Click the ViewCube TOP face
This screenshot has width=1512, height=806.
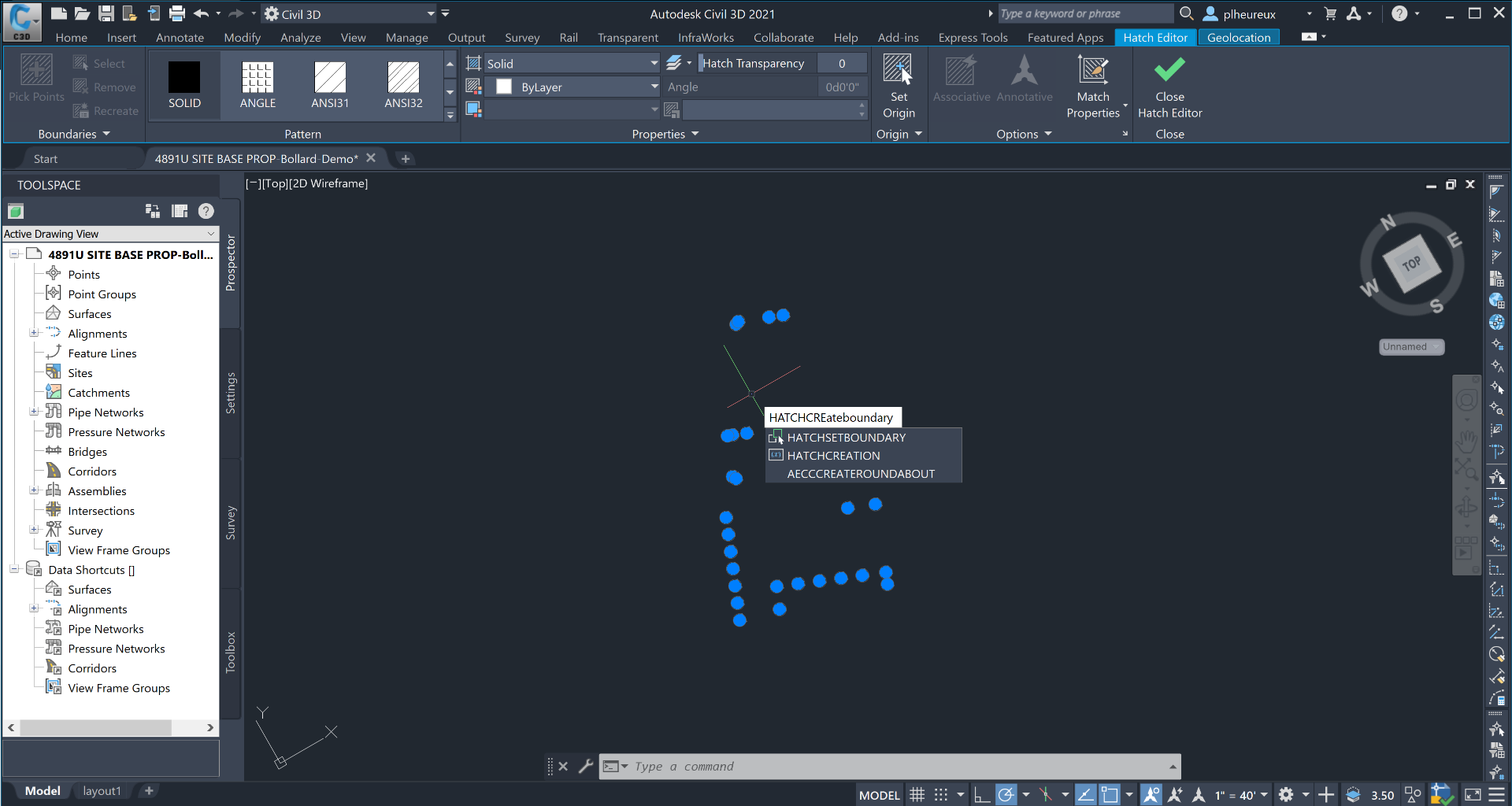click(1412, 263)
